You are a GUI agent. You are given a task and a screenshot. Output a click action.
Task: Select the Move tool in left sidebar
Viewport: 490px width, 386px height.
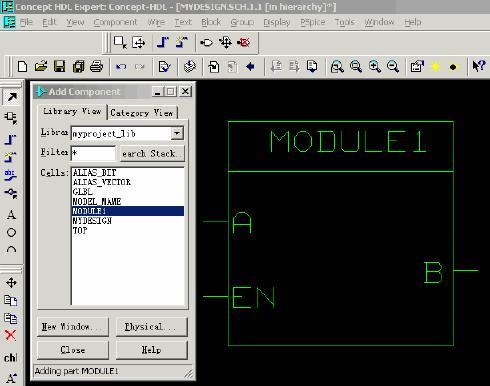point(11,283)
